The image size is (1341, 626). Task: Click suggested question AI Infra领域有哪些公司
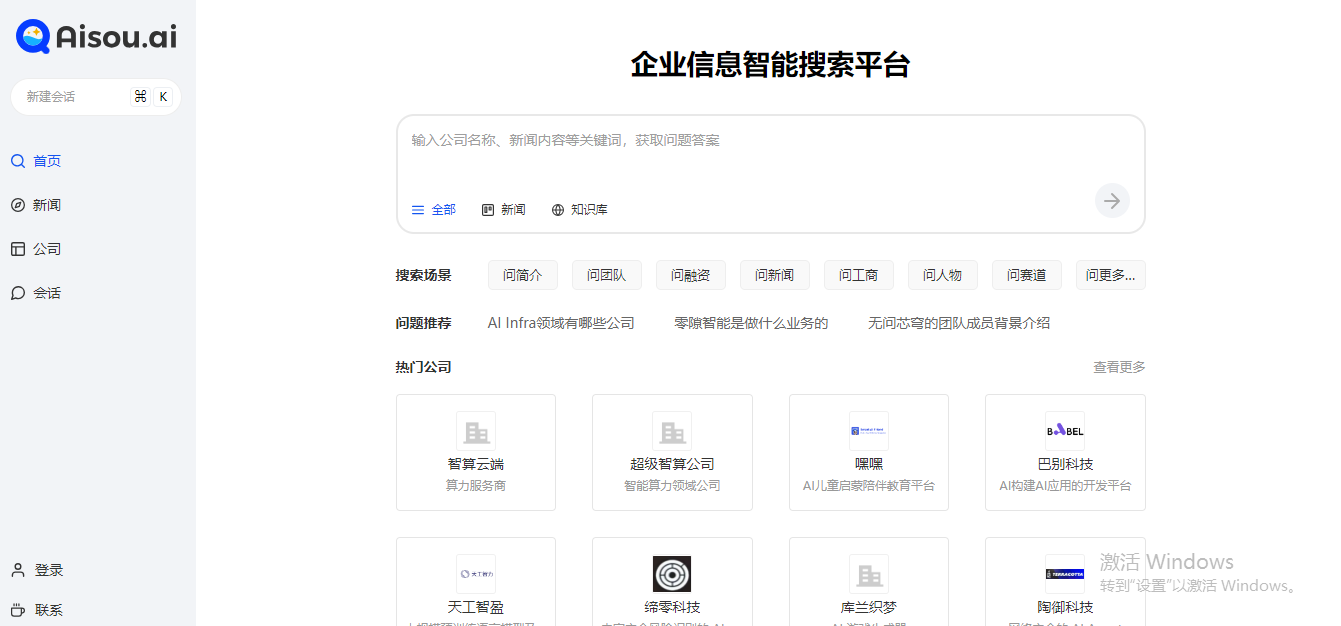(x=561, y=323)
